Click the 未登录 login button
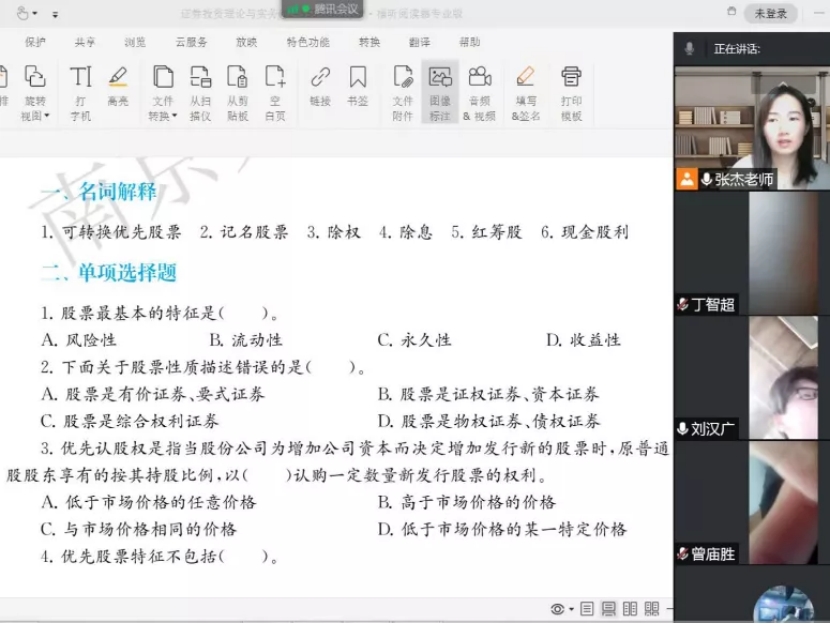 pos(770,13)
